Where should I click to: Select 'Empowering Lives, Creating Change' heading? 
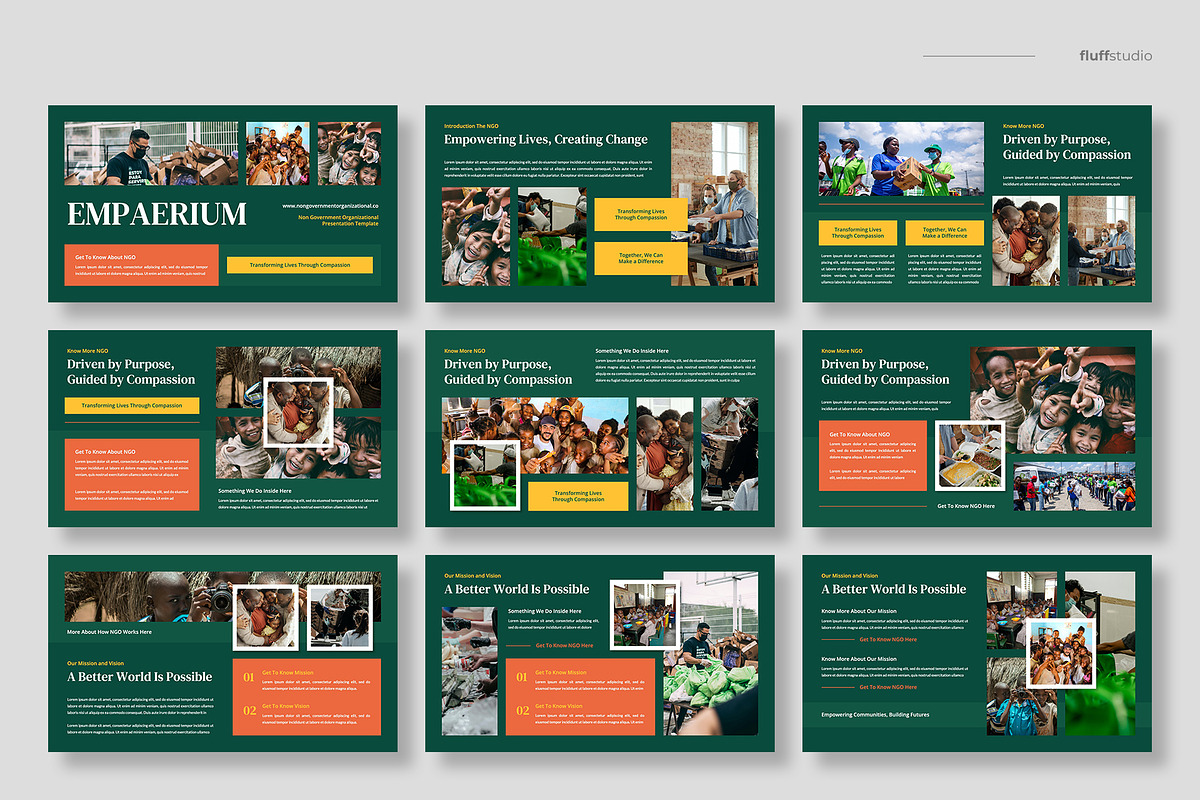coord(546,140)
